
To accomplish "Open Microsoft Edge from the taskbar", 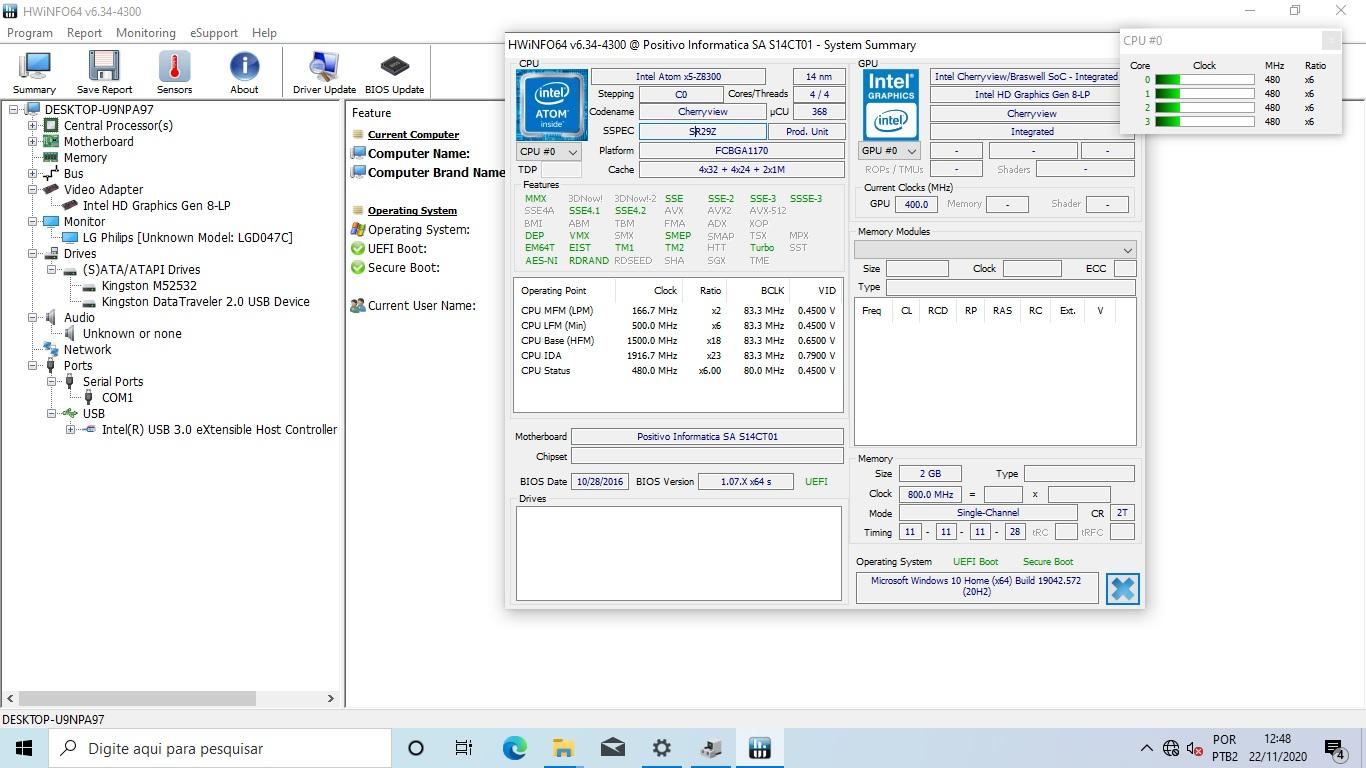I will click(x=514, y=748).
